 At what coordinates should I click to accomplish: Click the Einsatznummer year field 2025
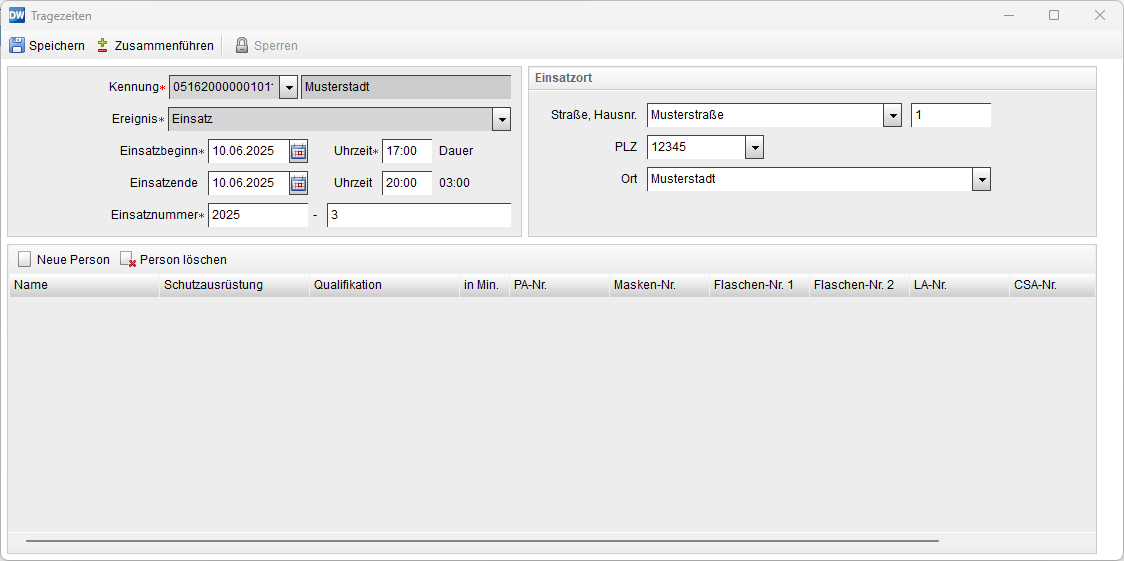click(258, 215)
